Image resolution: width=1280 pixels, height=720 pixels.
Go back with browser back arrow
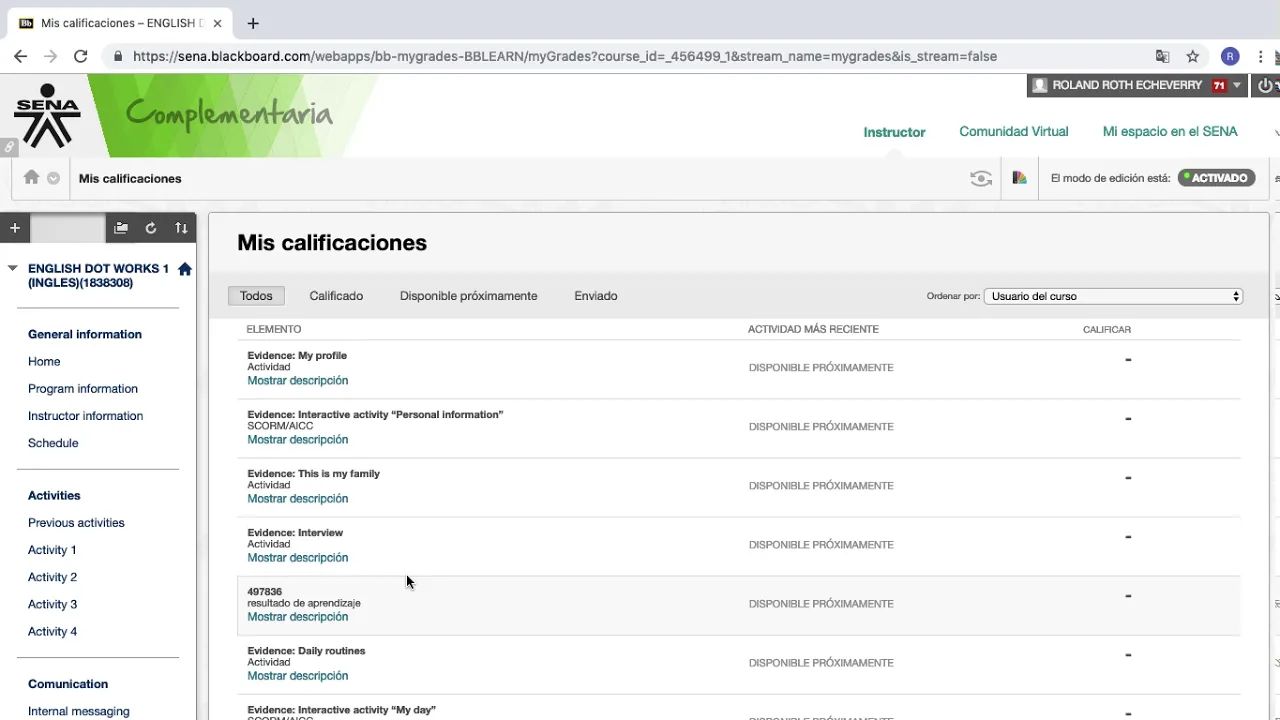click(20, 57)
